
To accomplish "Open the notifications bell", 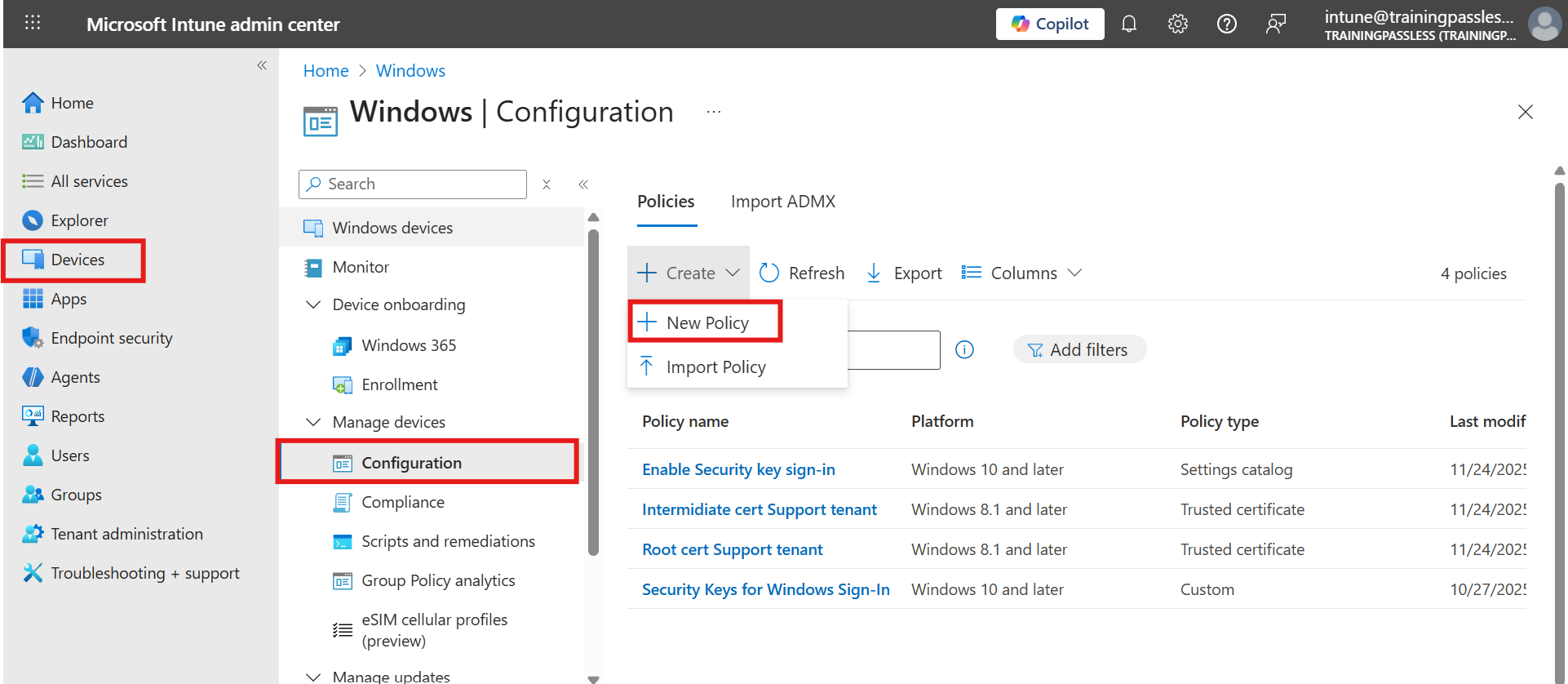I will point(1129,24).
